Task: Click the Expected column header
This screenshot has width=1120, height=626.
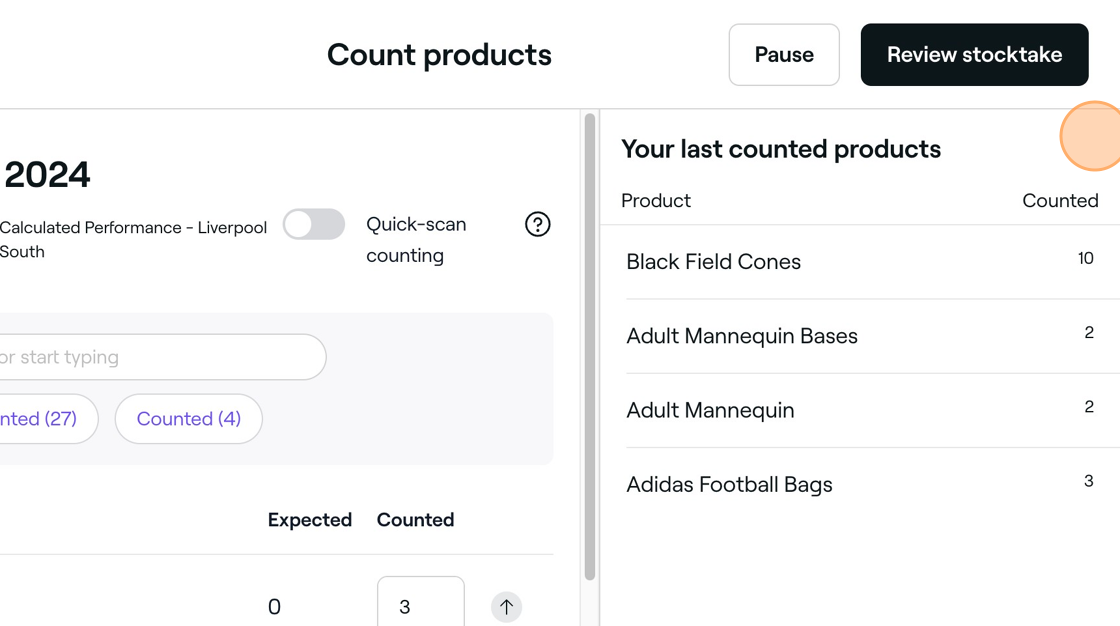Action: [310, 520]
